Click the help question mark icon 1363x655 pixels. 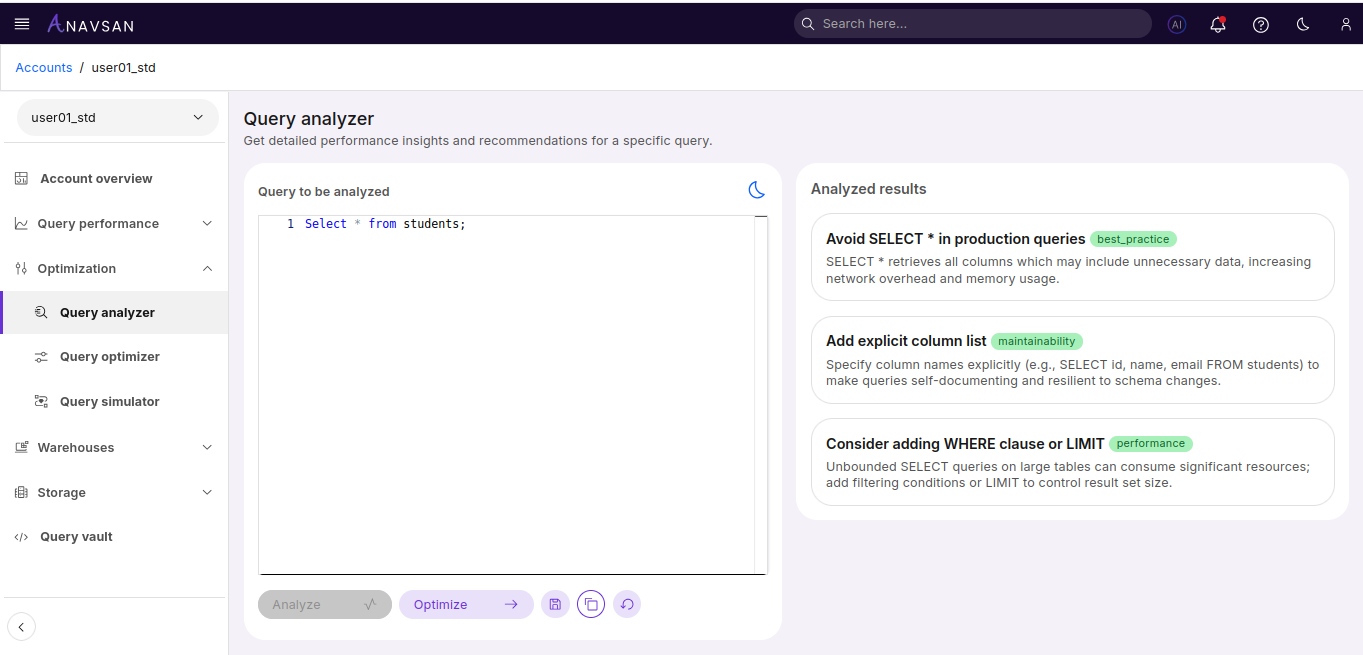click(x=1260, y=24)
